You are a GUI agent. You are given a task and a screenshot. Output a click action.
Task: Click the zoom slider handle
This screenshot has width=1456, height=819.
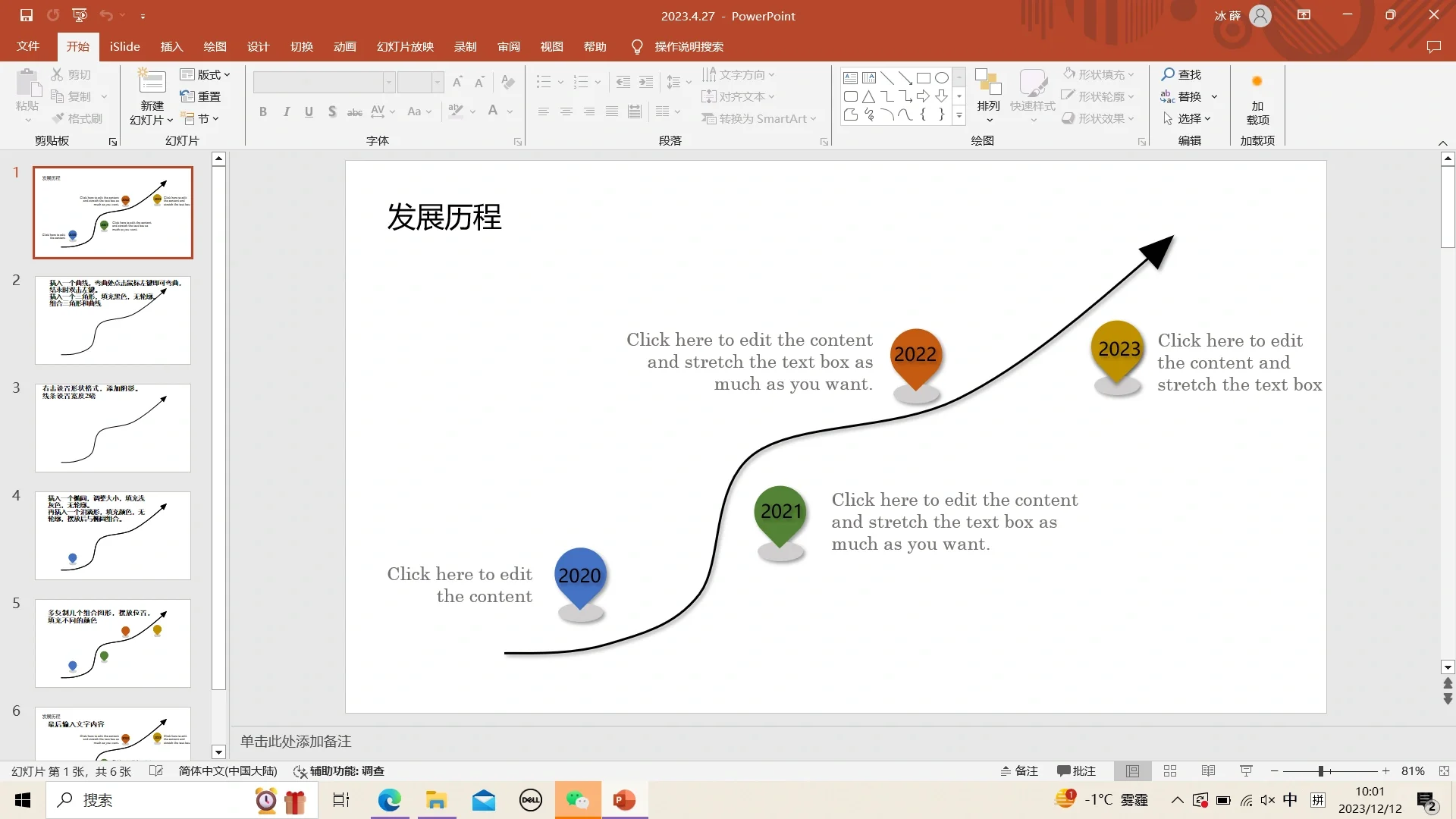[x=1320, y=771]
